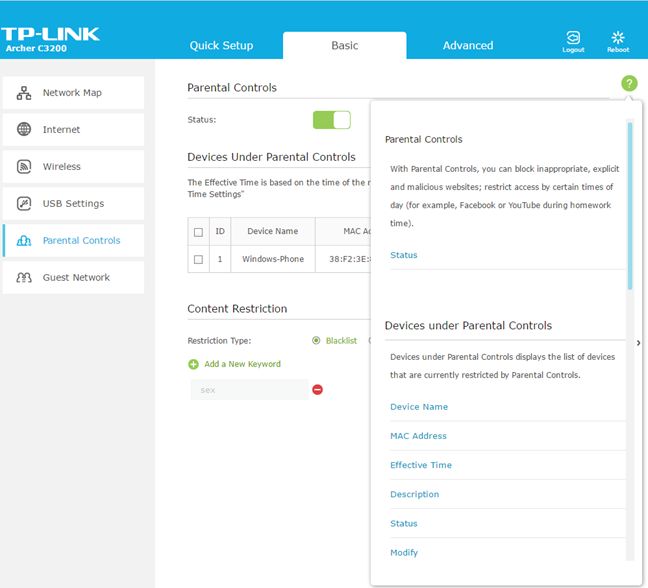Open Internet settings from the sidebar
This screenshot has width=648, height=588.
[74, 129]
